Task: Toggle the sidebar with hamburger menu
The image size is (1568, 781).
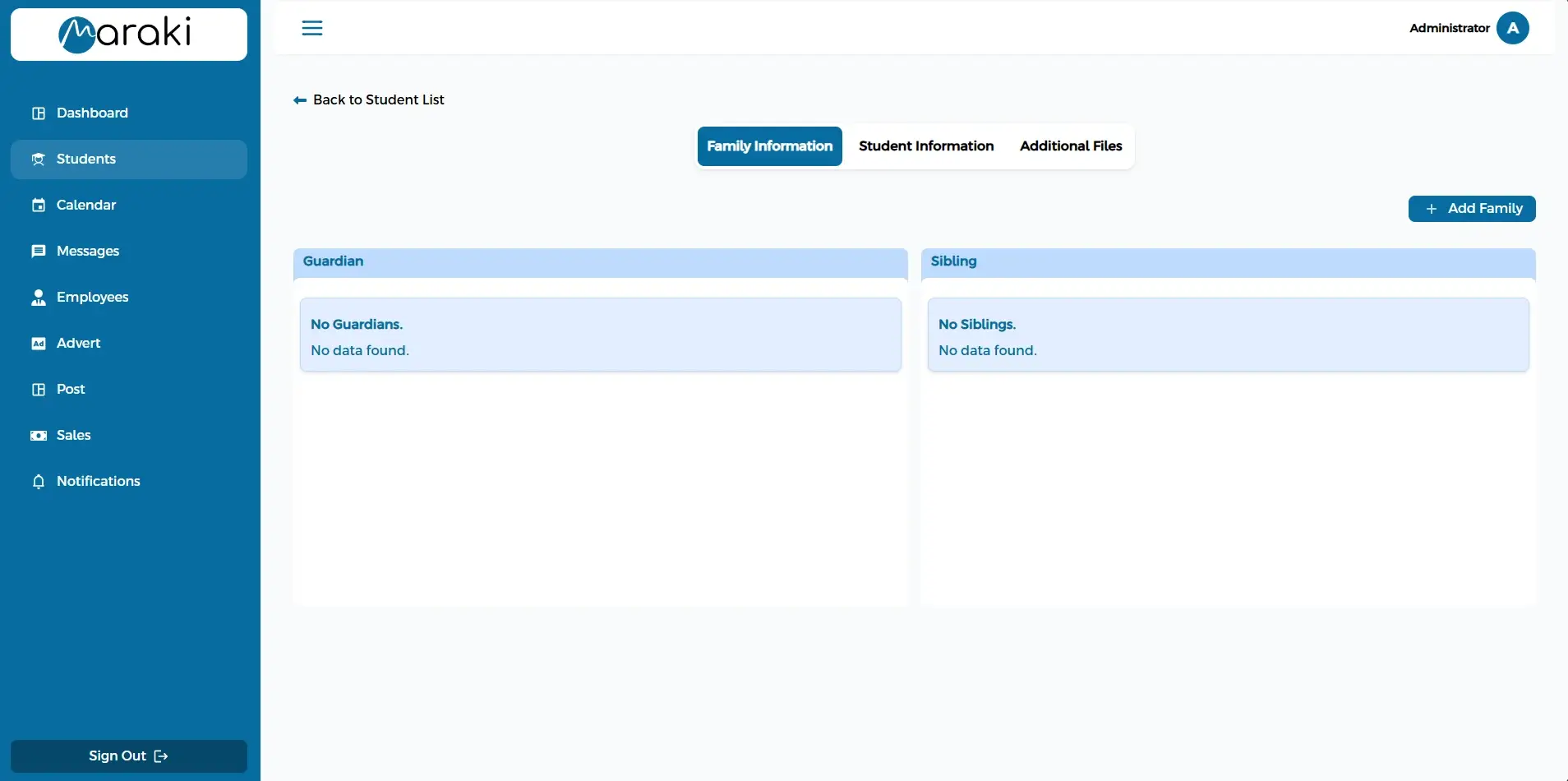Action: (x=312, y=28)
